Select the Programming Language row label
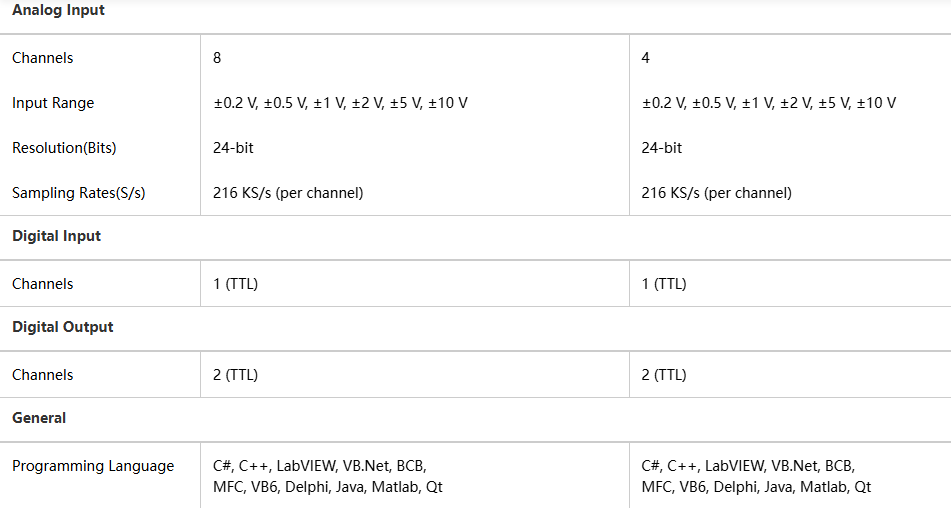Image resolution: width=951 pixels, height=508 pixels. (x=93, y=466)
